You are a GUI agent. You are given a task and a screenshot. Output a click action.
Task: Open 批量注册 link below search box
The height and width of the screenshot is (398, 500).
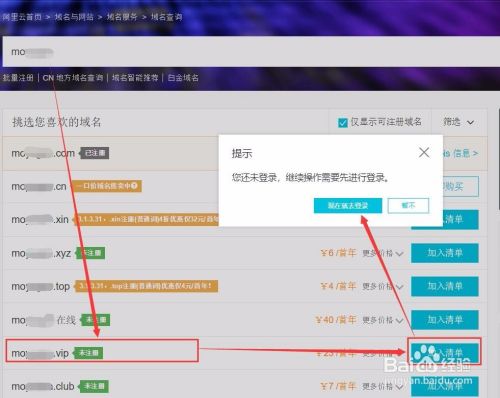pyautogui.click(x=18, y=78)
